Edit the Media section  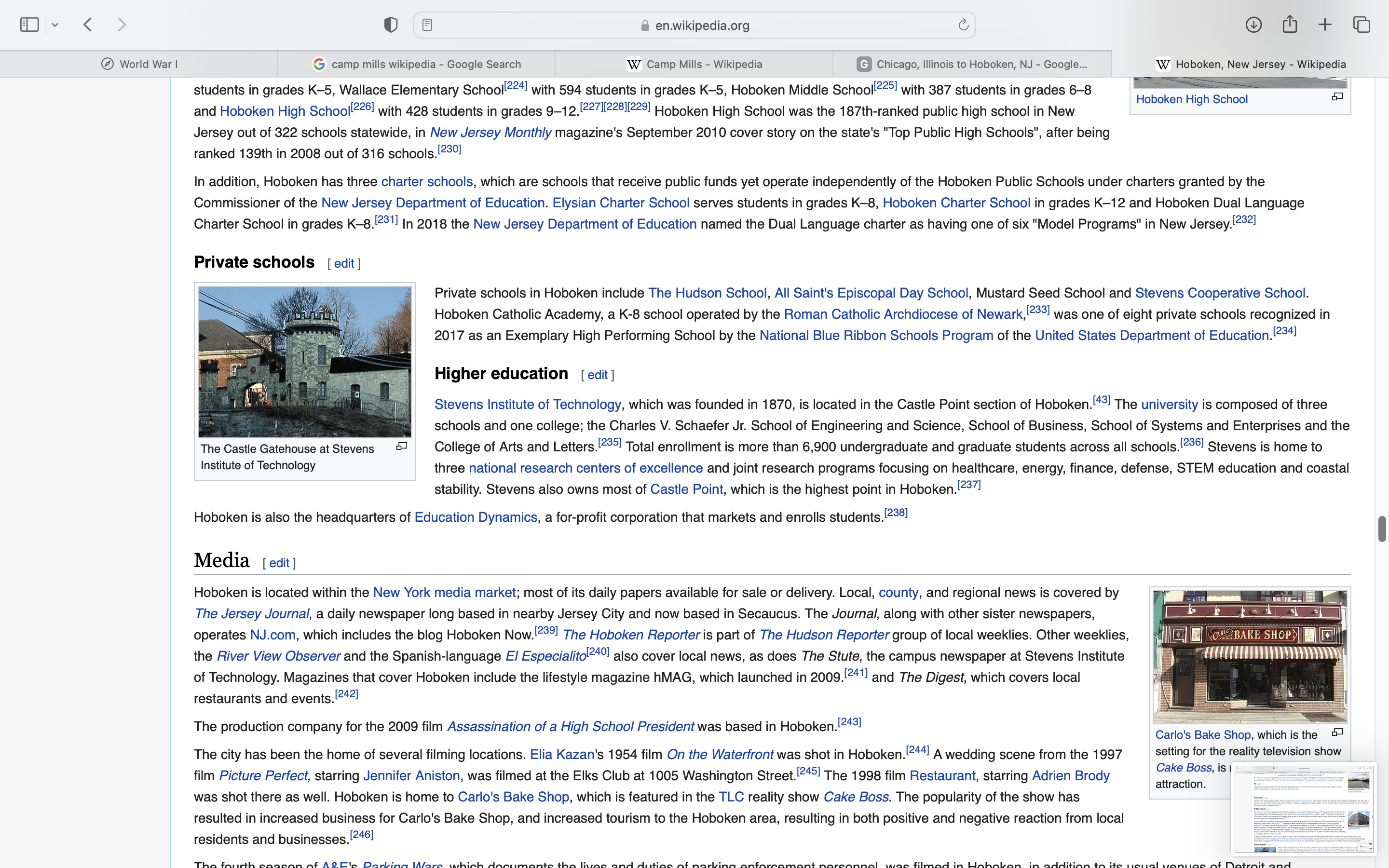(x=279, y=563)
